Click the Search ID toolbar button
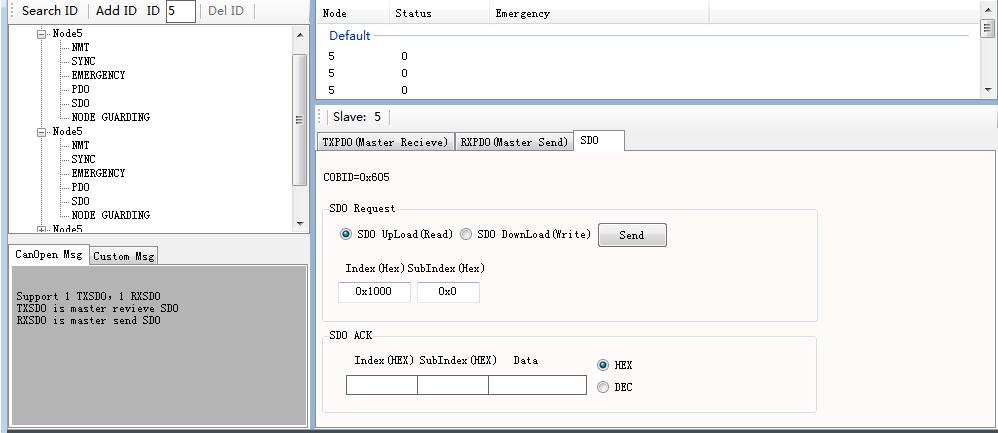Viewport: 998px width, 433px height. (x=49, y=11)
